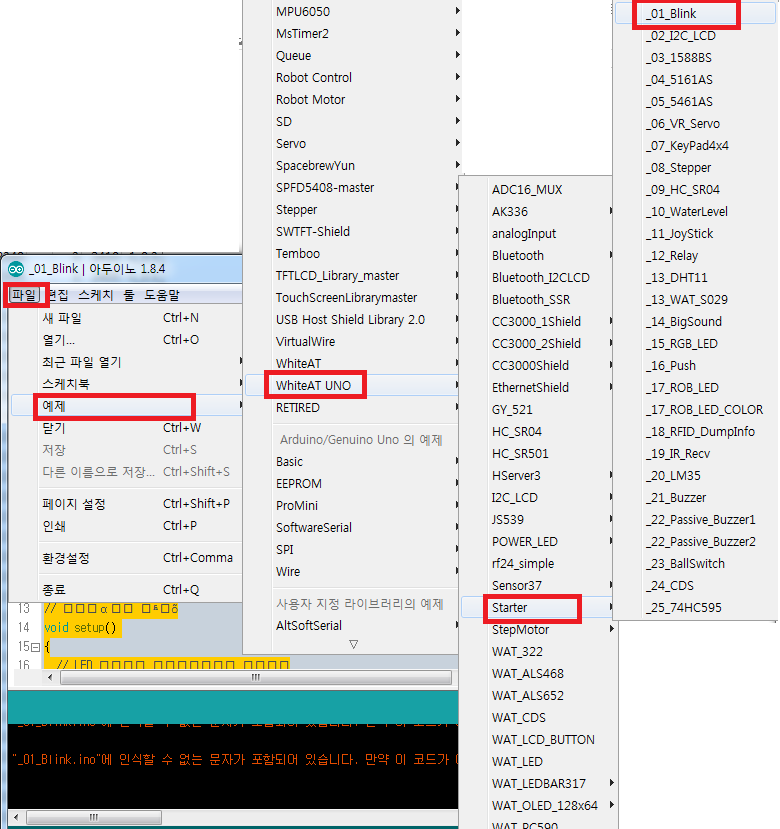Click the editor horizontal scrollbar thumb
780x829 pixels.
coord(256,677)
